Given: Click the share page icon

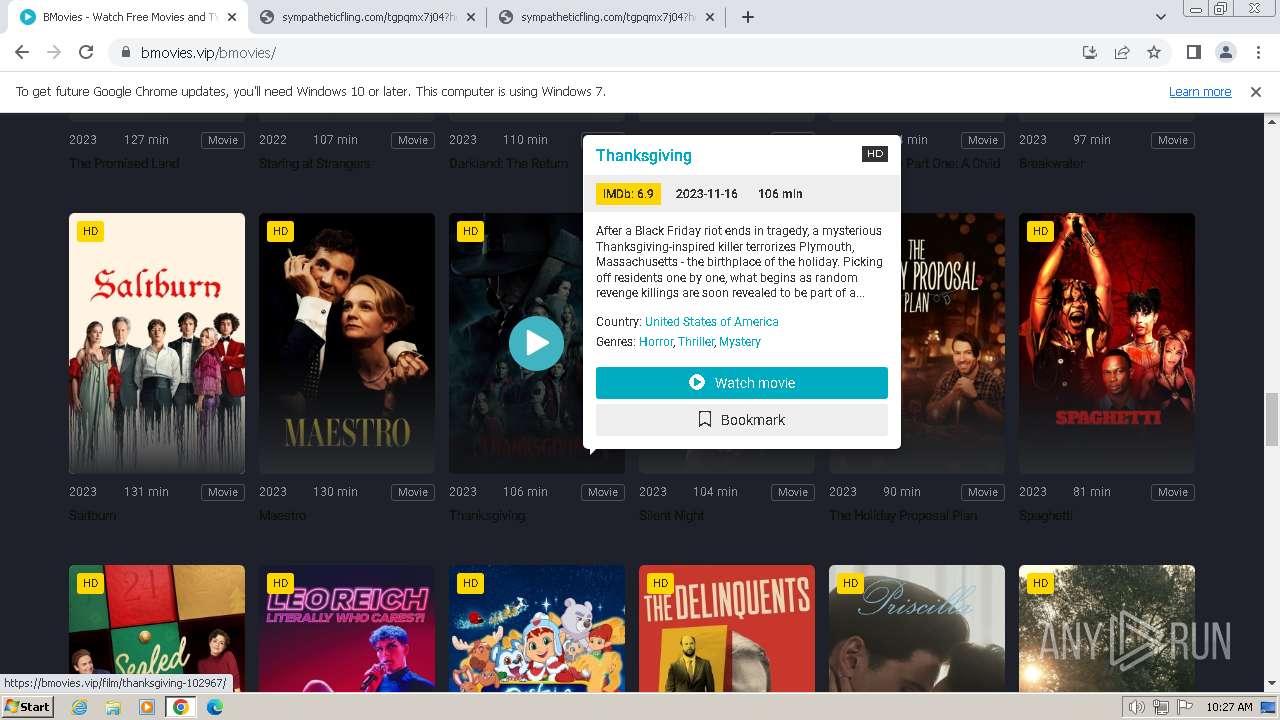Looking at the screenshot, I should [x=1122, y=53].
